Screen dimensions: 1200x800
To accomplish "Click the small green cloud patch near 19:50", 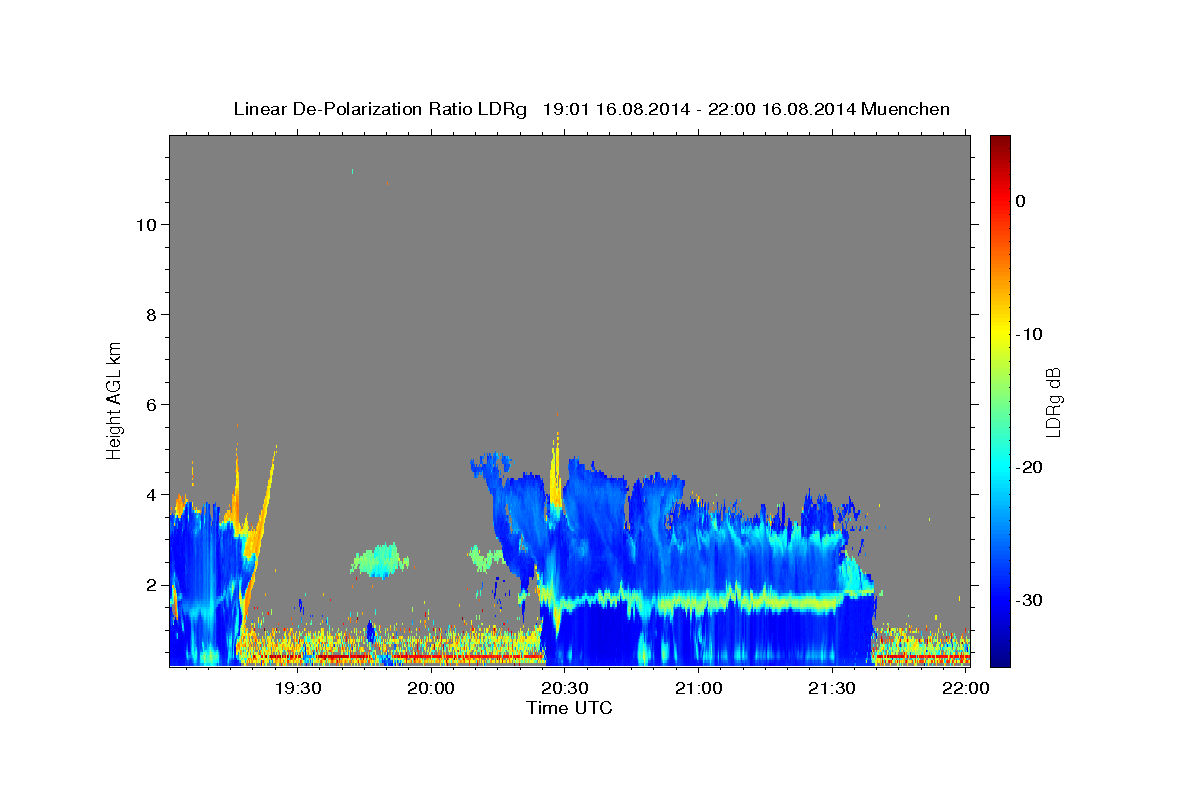I will point(379,559).
